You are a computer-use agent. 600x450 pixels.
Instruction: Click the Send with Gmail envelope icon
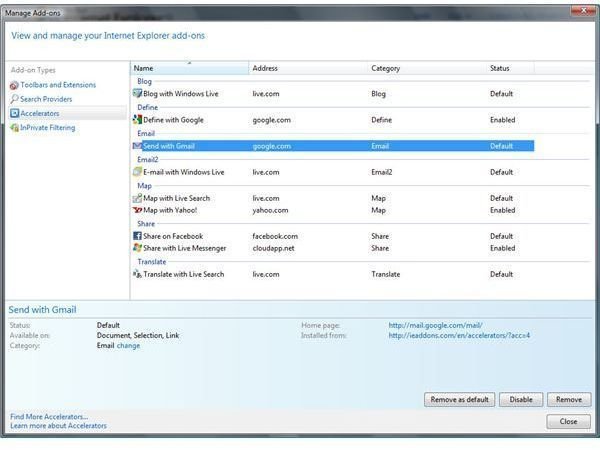[137, 146]
